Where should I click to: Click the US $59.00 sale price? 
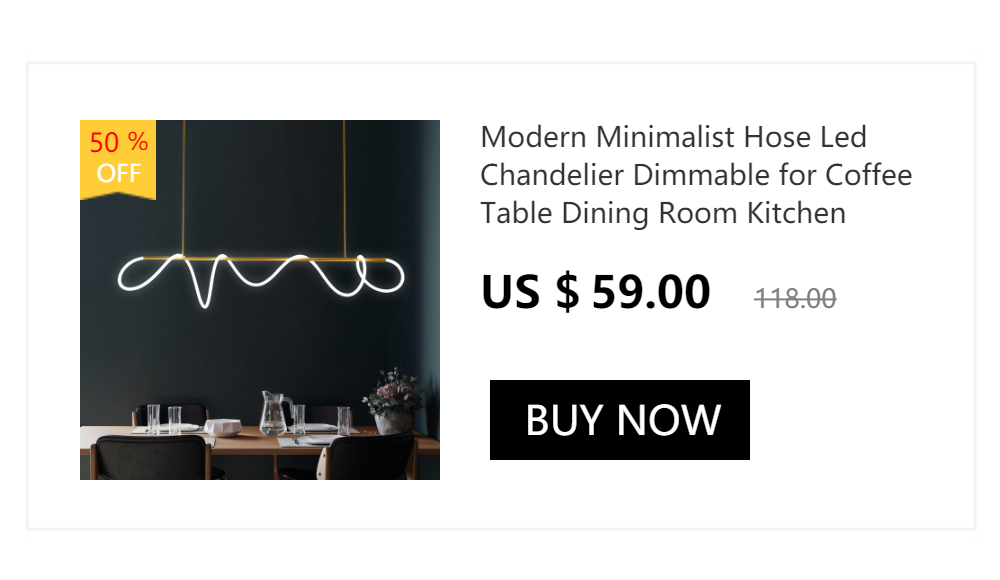596,292
